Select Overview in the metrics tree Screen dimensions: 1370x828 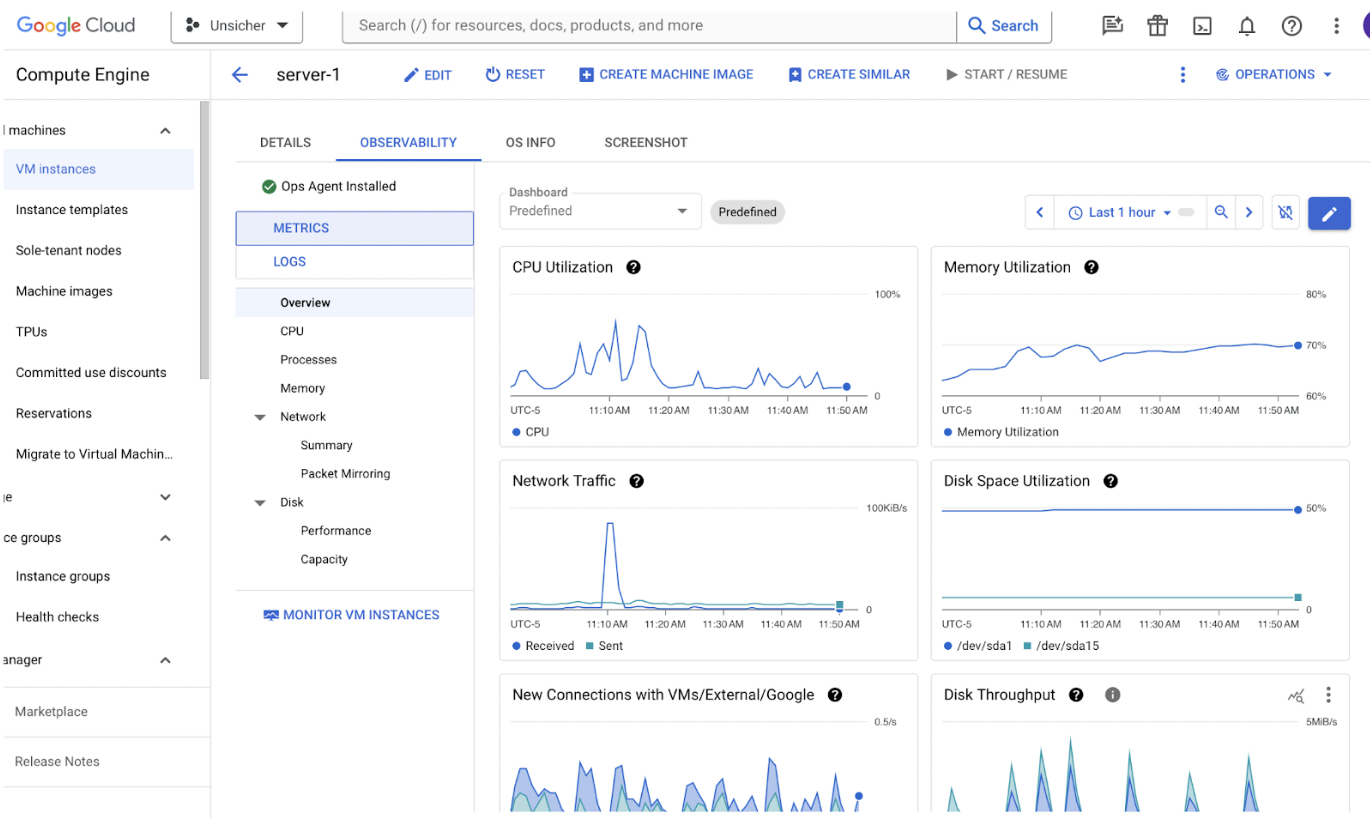coord(355,302)
